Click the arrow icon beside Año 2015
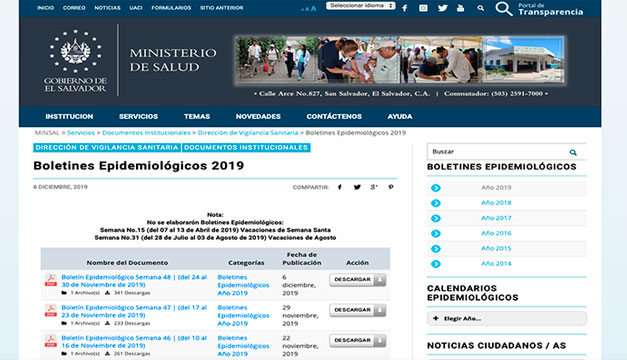 pos(436,249)
